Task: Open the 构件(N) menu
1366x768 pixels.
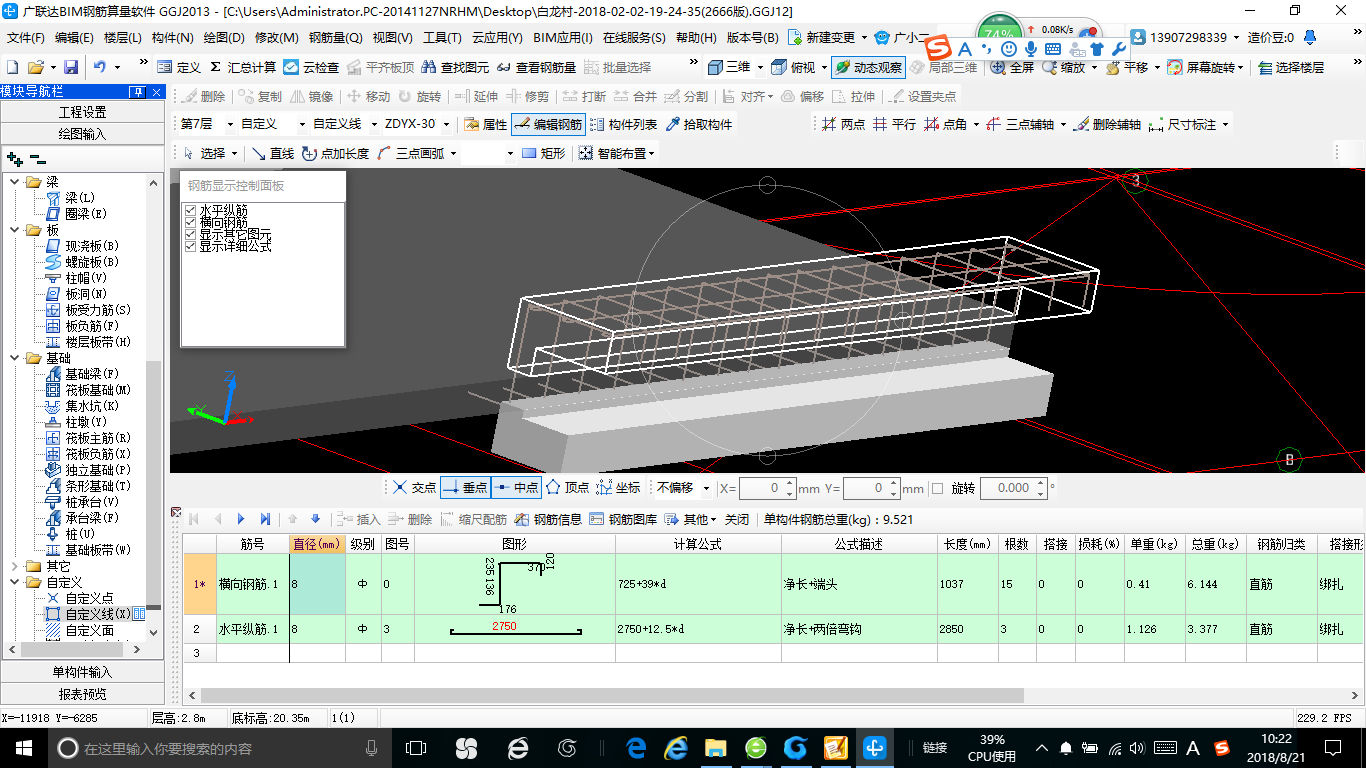Action: (x=173, y=38)
